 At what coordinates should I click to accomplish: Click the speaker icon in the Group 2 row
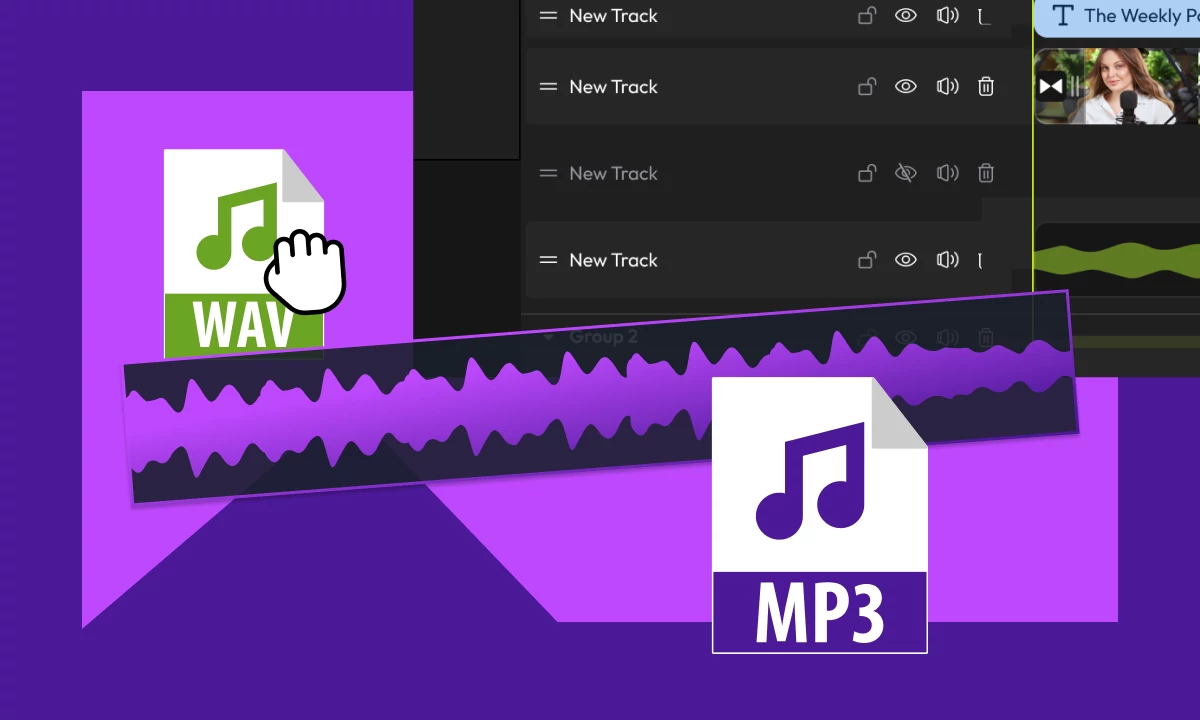947,337
